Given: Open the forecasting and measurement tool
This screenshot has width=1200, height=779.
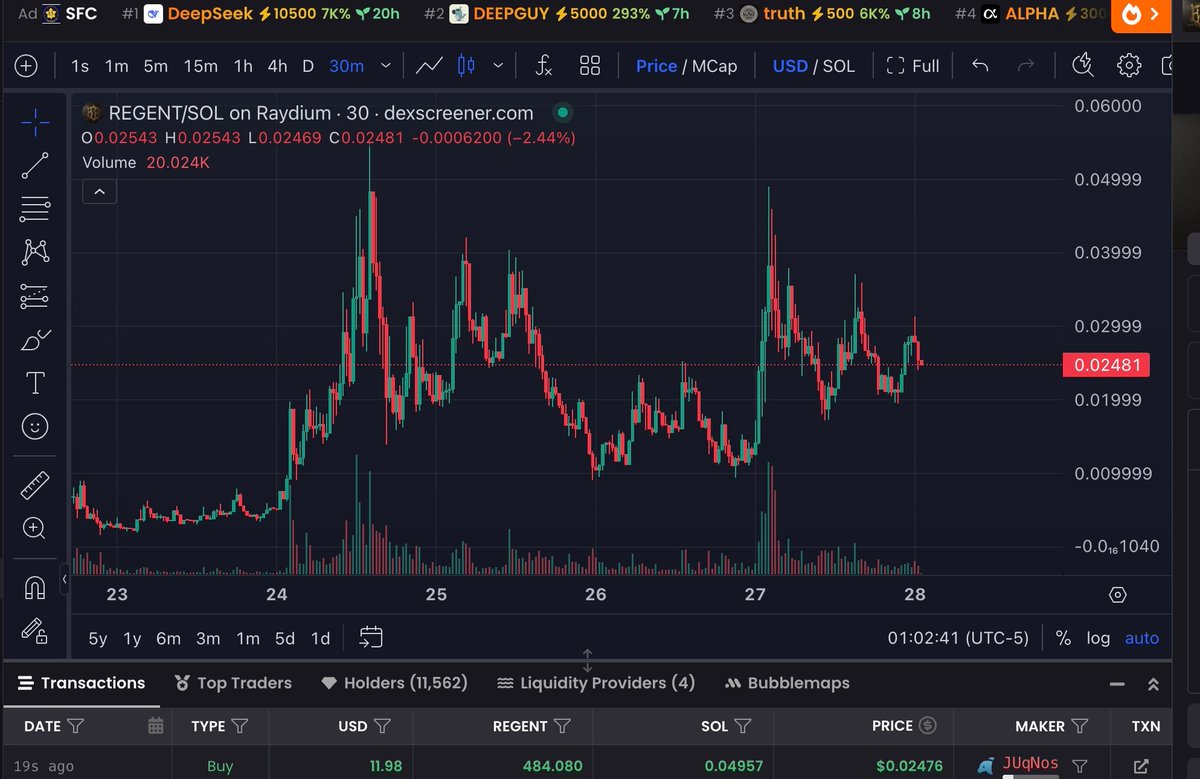Looking at the screenshot, I should point(35,296).
